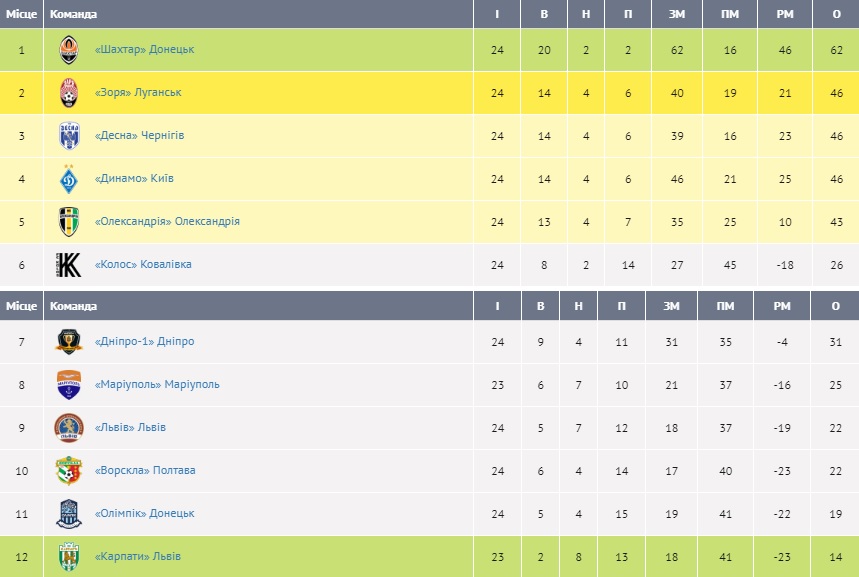Open the «Динамо» Київ team link
859x577 pixels.
134,178
